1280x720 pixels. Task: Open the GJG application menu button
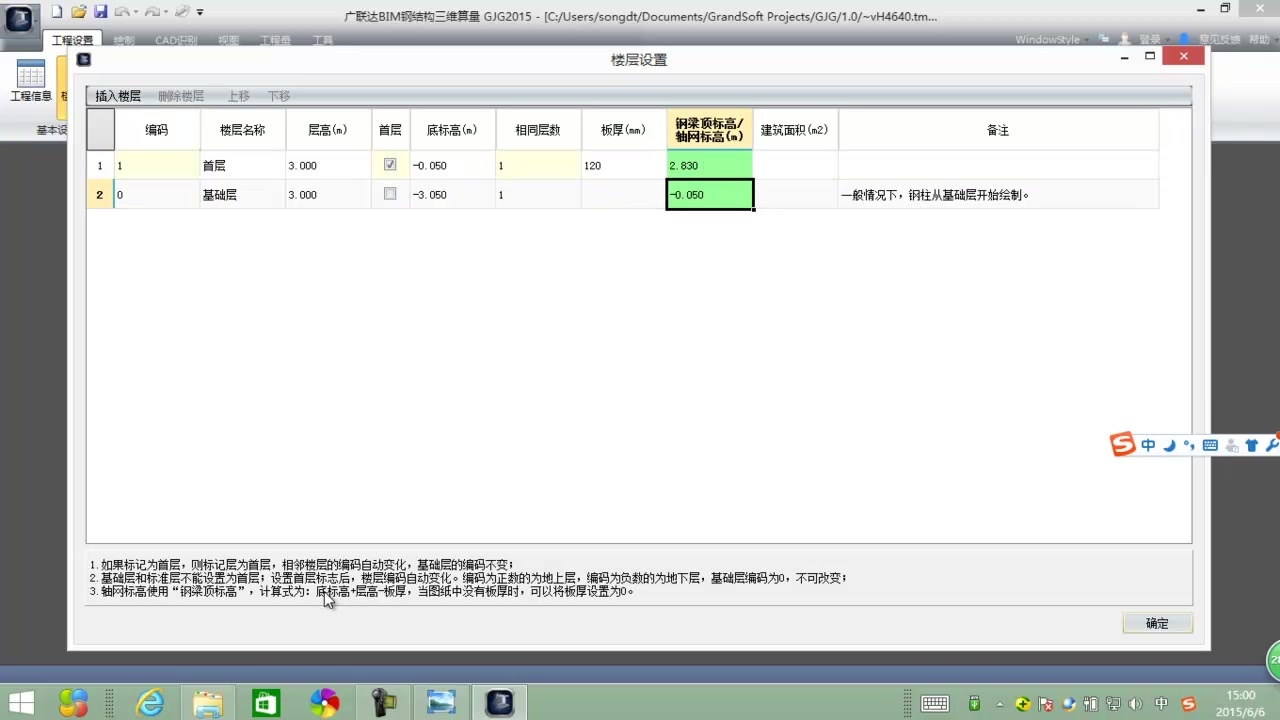tap(19, 19)
